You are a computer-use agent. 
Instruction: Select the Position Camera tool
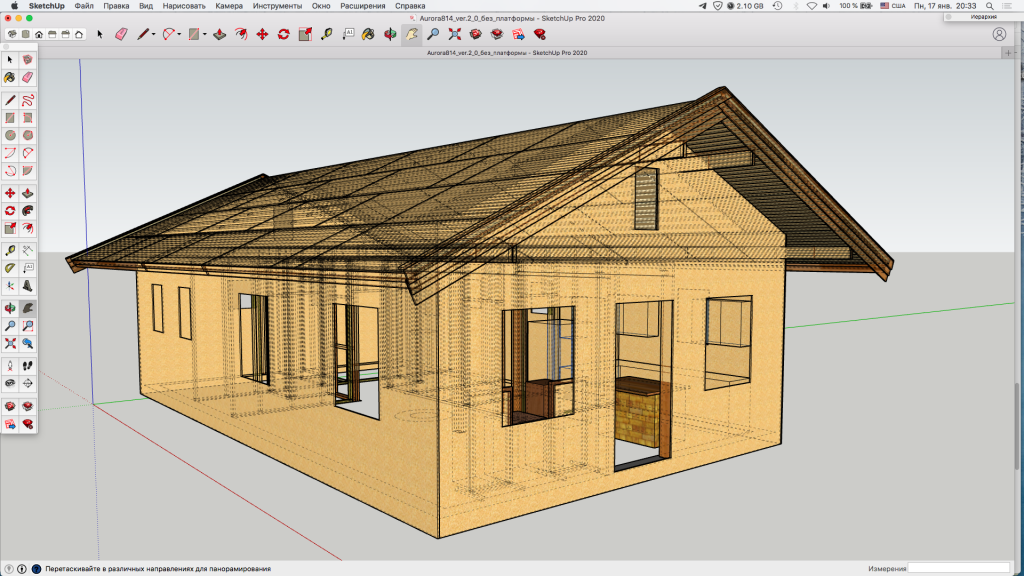click(x=10, y=365)
